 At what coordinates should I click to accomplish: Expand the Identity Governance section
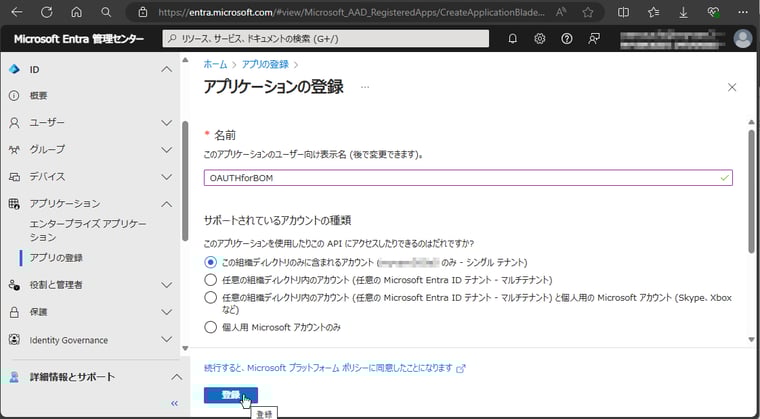166,339
